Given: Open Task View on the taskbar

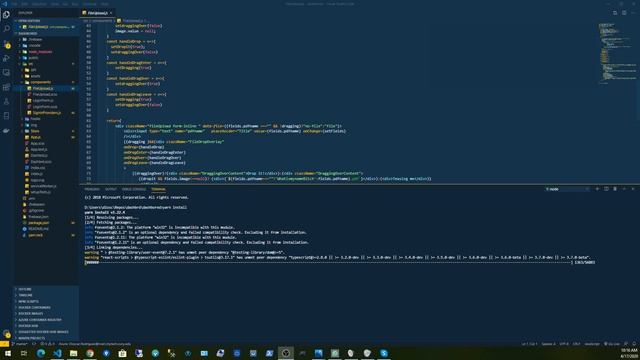Looking at the screenshot, I should 24,353.
